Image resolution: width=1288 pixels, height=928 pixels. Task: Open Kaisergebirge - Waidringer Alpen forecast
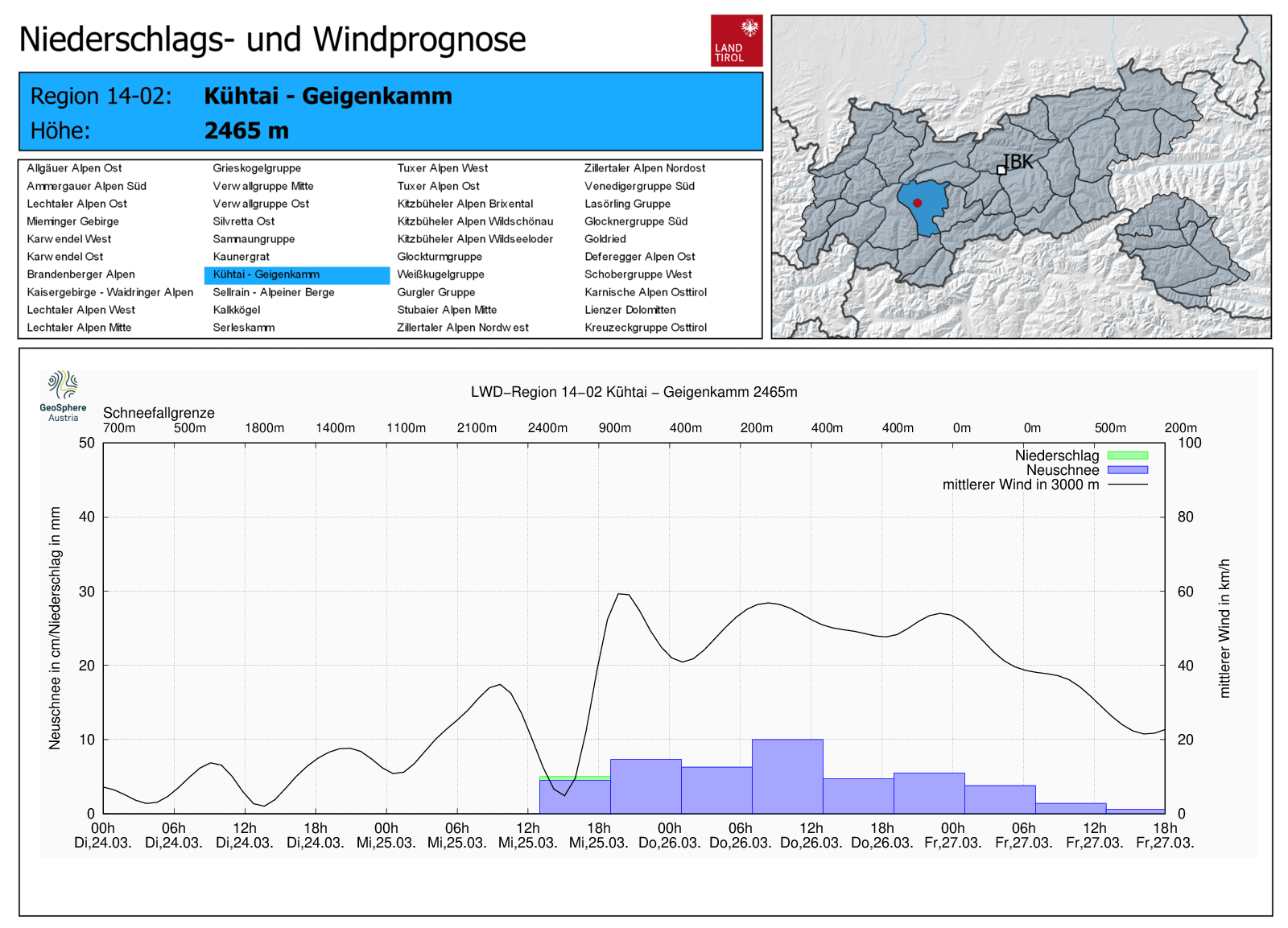click(109, 292)
